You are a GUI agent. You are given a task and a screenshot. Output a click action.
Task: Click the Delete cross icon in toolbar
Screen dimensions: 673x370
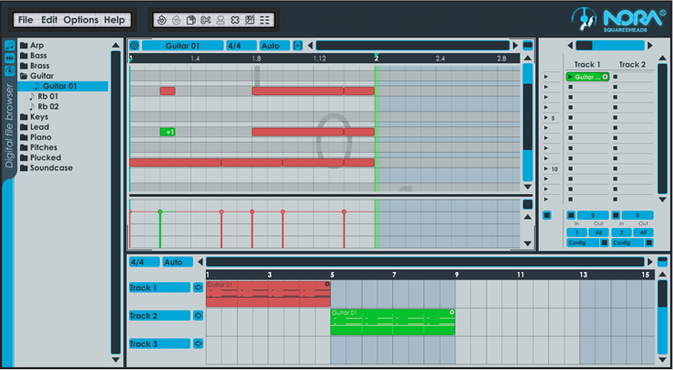pos(235,20)
